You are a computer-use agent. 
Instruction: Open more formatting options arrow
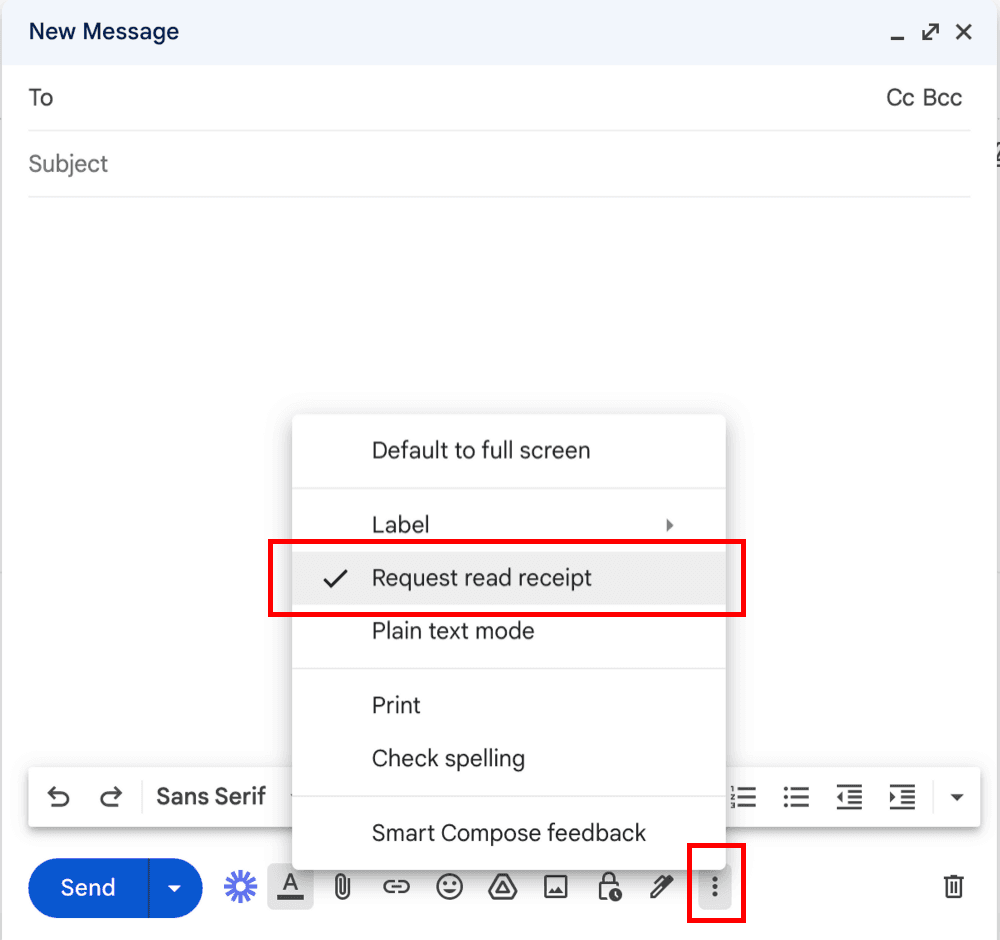point(956,797)
